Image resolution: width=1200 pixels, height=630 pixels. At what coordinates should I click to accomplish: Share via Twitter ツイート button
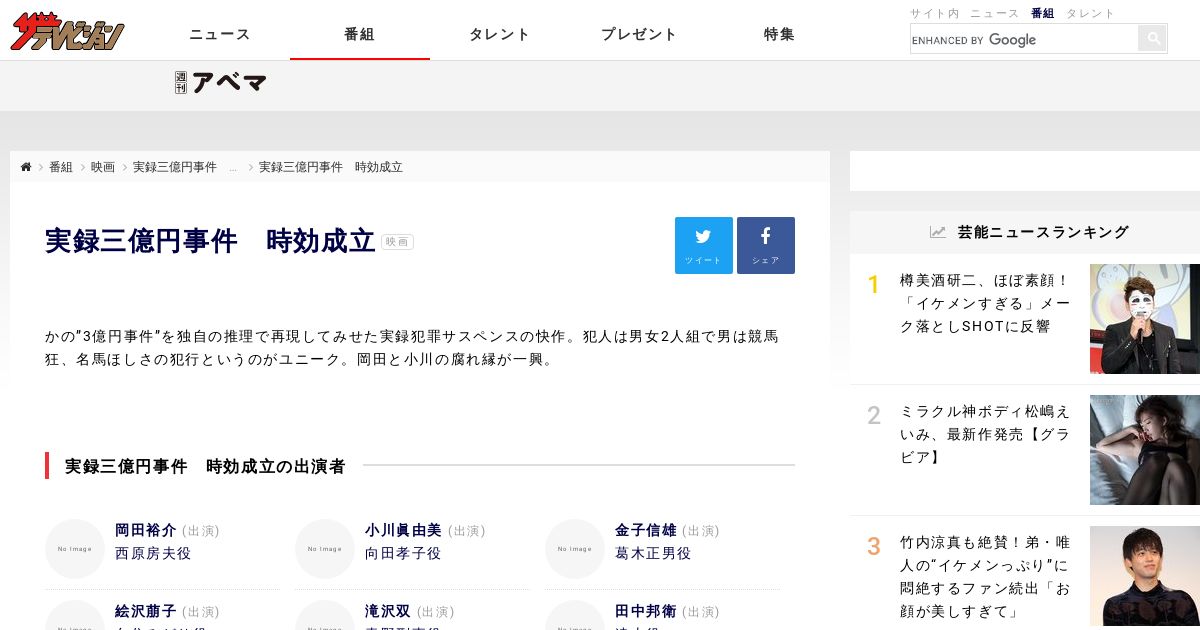point(704,245)
